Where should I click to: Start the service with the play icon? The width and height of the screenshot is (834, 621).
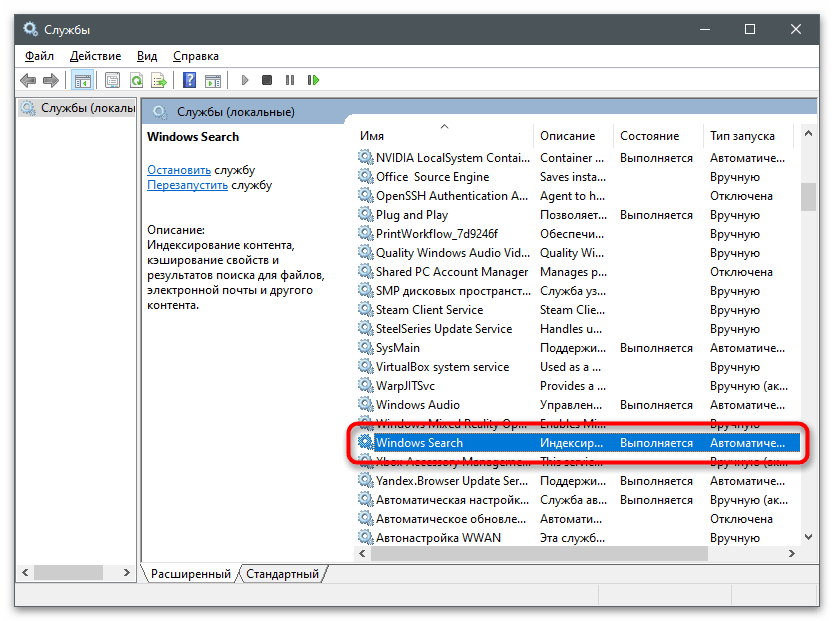[x=245, y=80]
